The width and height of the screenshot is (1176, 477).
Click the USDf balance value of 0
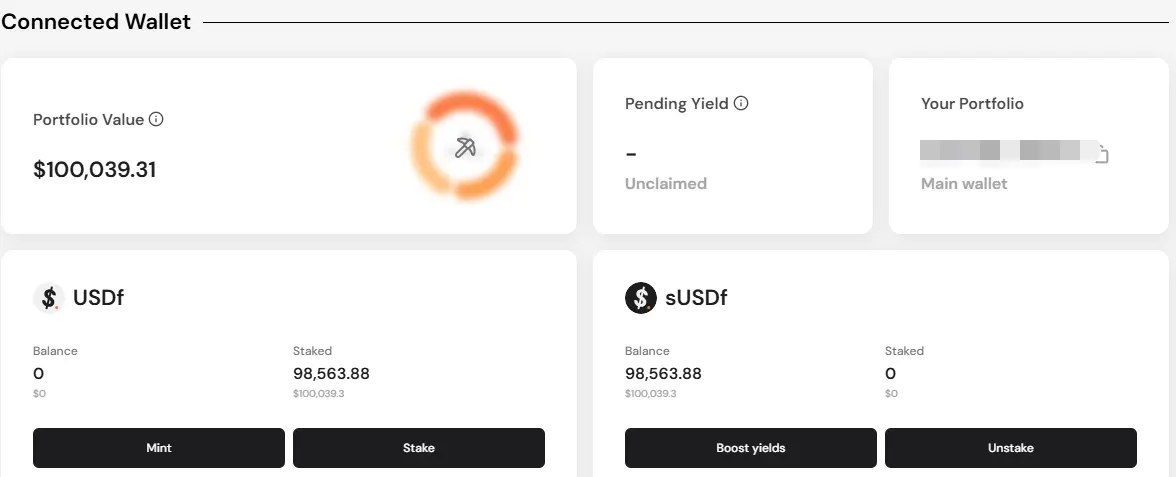(x=39, y=374)
